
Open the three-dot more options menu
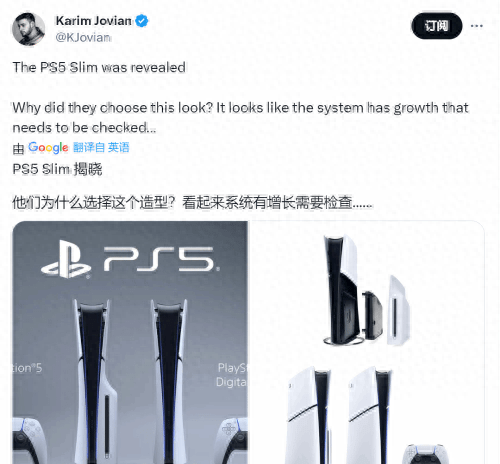[477, 26]
